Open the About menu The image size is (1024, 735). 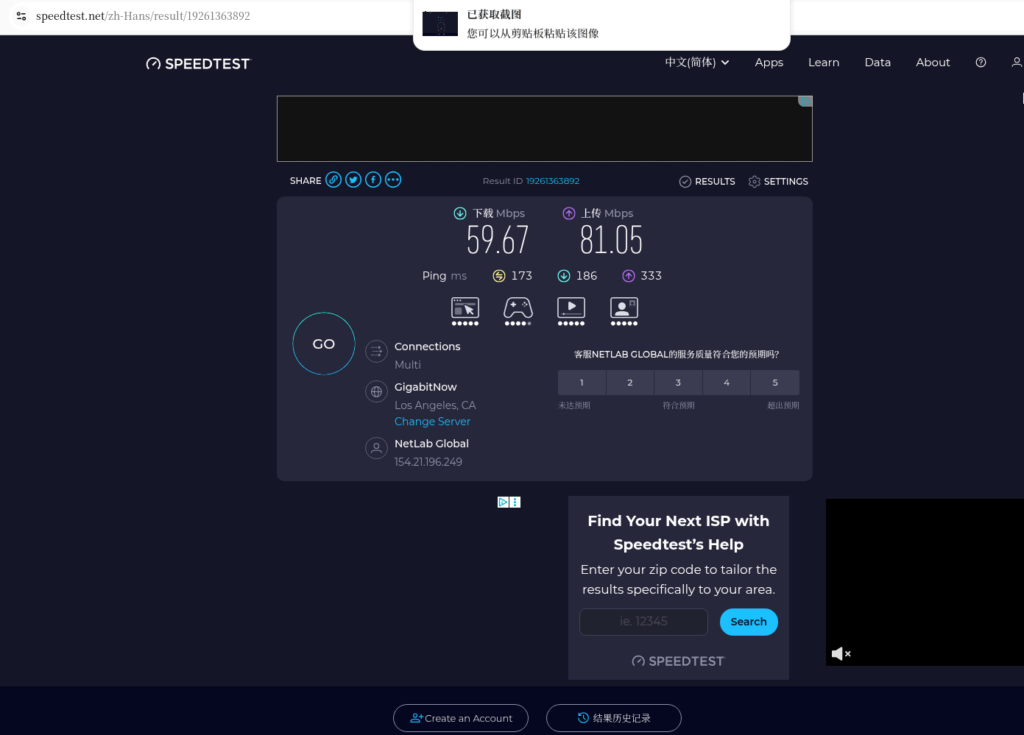click(933, 62)
